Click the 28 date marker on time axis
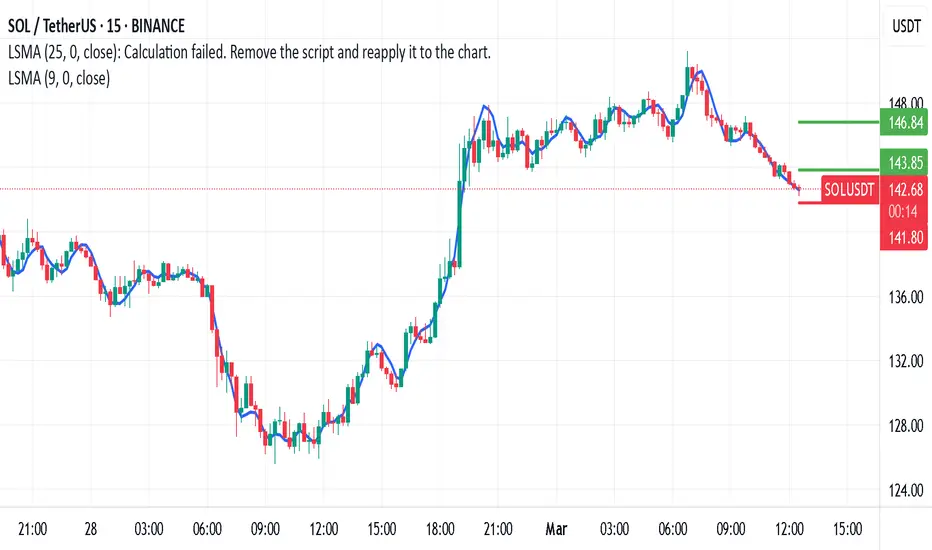932x550 pixels. (90, 529)
